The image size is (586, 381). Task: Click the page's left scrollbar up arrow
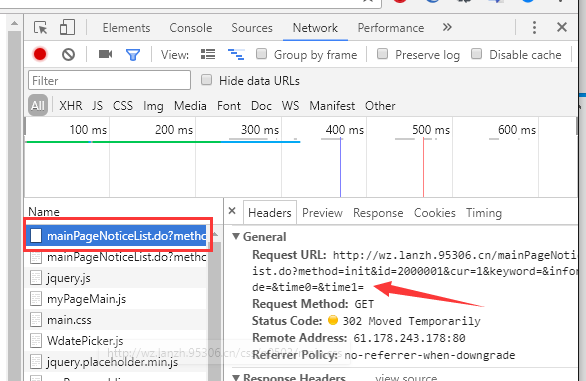(x=14, y=23)
